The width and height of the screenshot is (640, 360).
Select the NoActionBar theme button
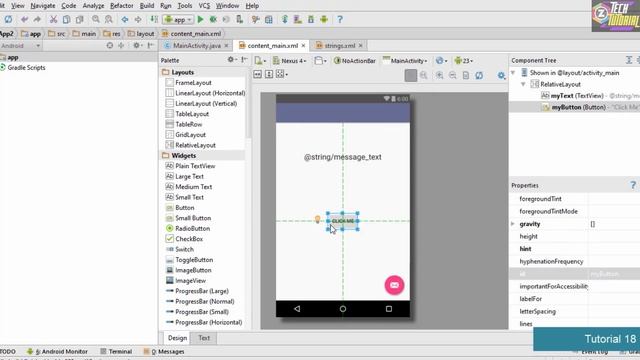pyautogui.click(x=355, y=61)
